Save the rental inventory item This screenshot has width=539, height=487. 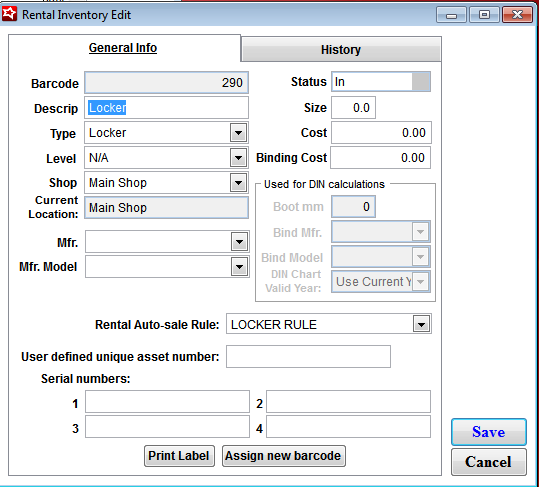(488, 432)
